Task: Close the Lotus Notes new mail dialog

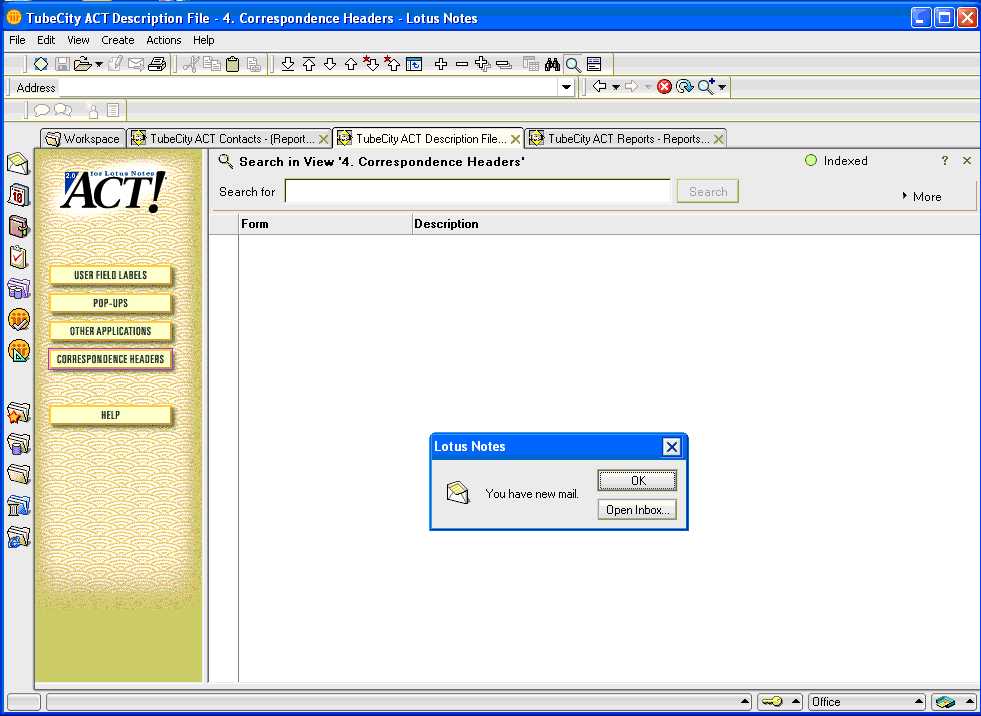Action: [671, 447]
